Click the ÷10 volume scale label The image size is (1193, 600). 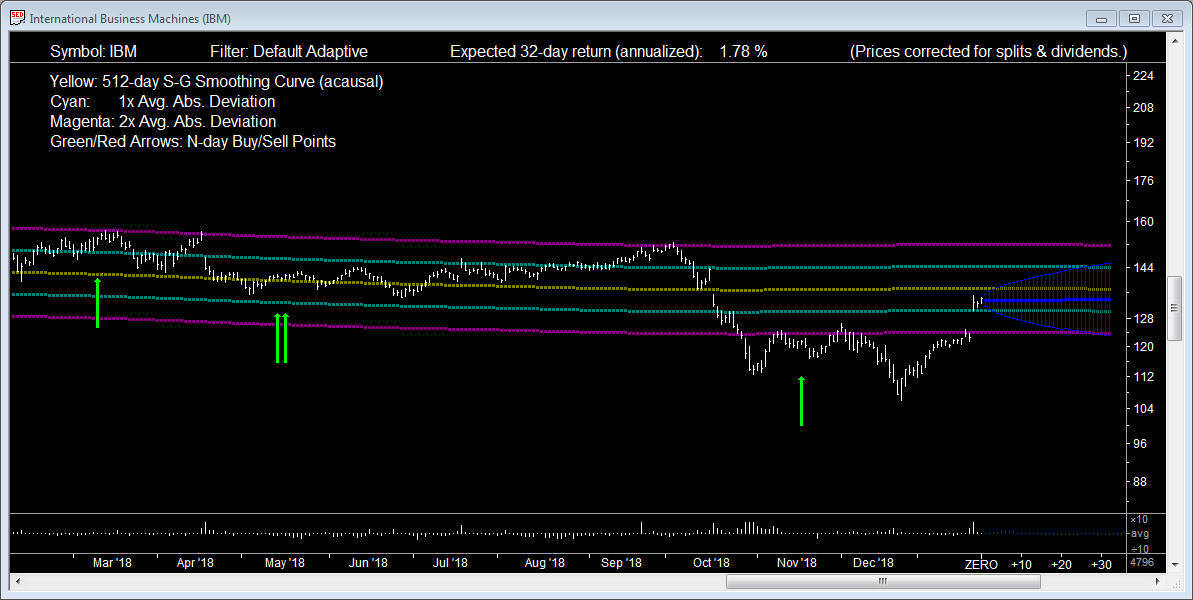click(x=1139, y=548)
